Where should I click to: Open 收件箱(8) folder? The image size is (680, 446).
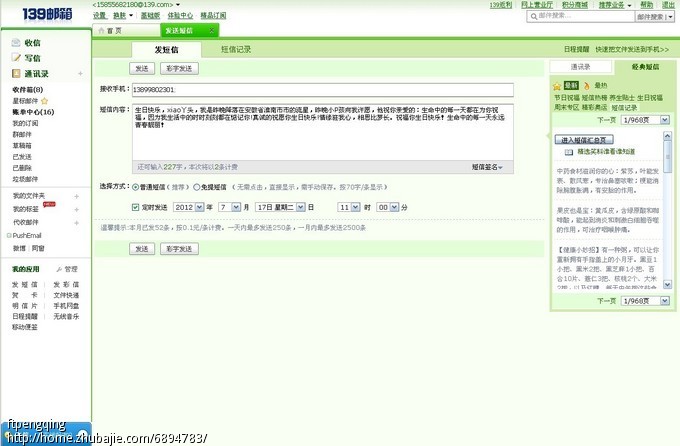pyautogui.click(x=28, y=90)
